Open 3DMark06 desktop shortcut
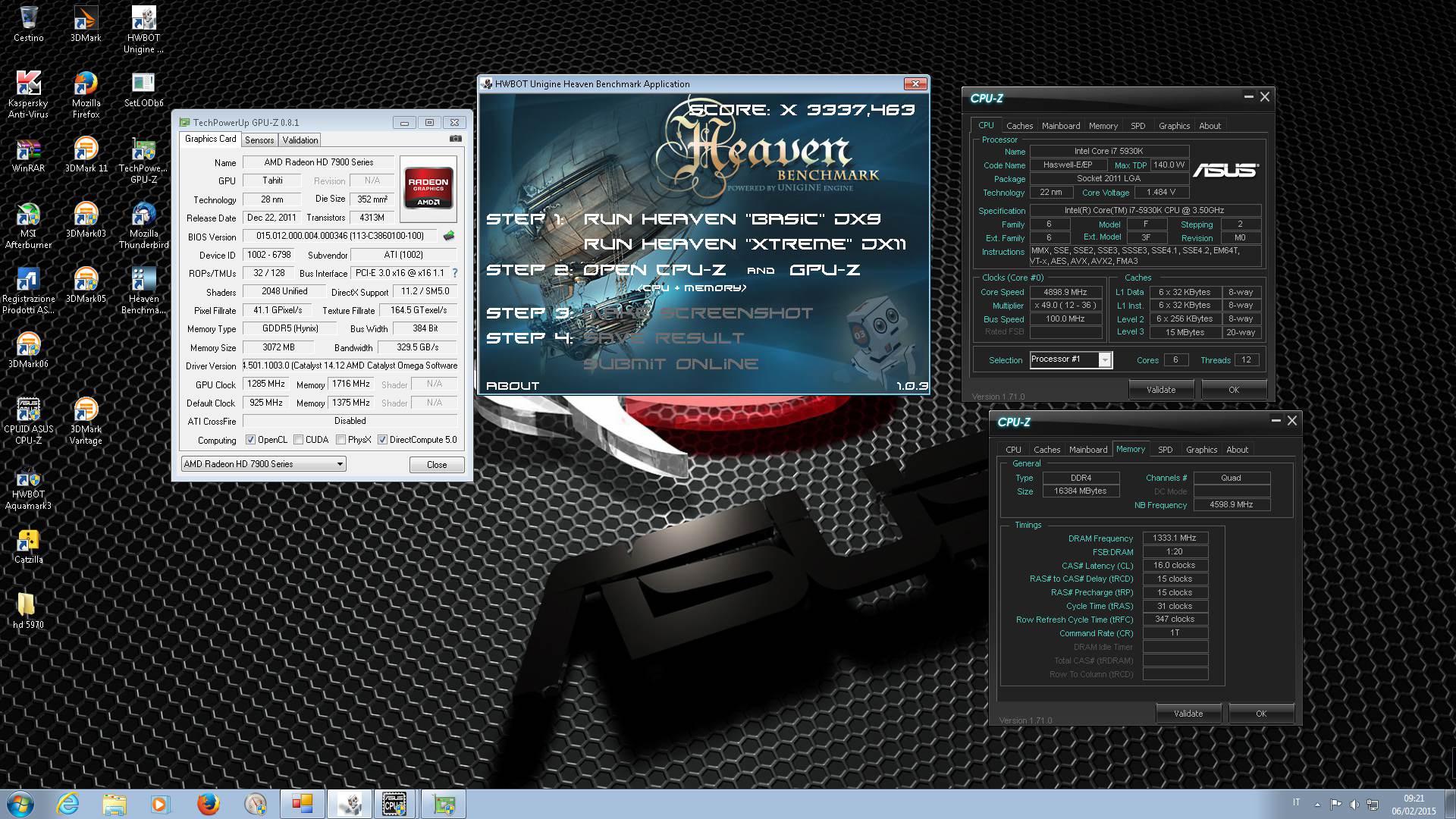Viewport: 1456px width, 819px height. click(28, 350)
